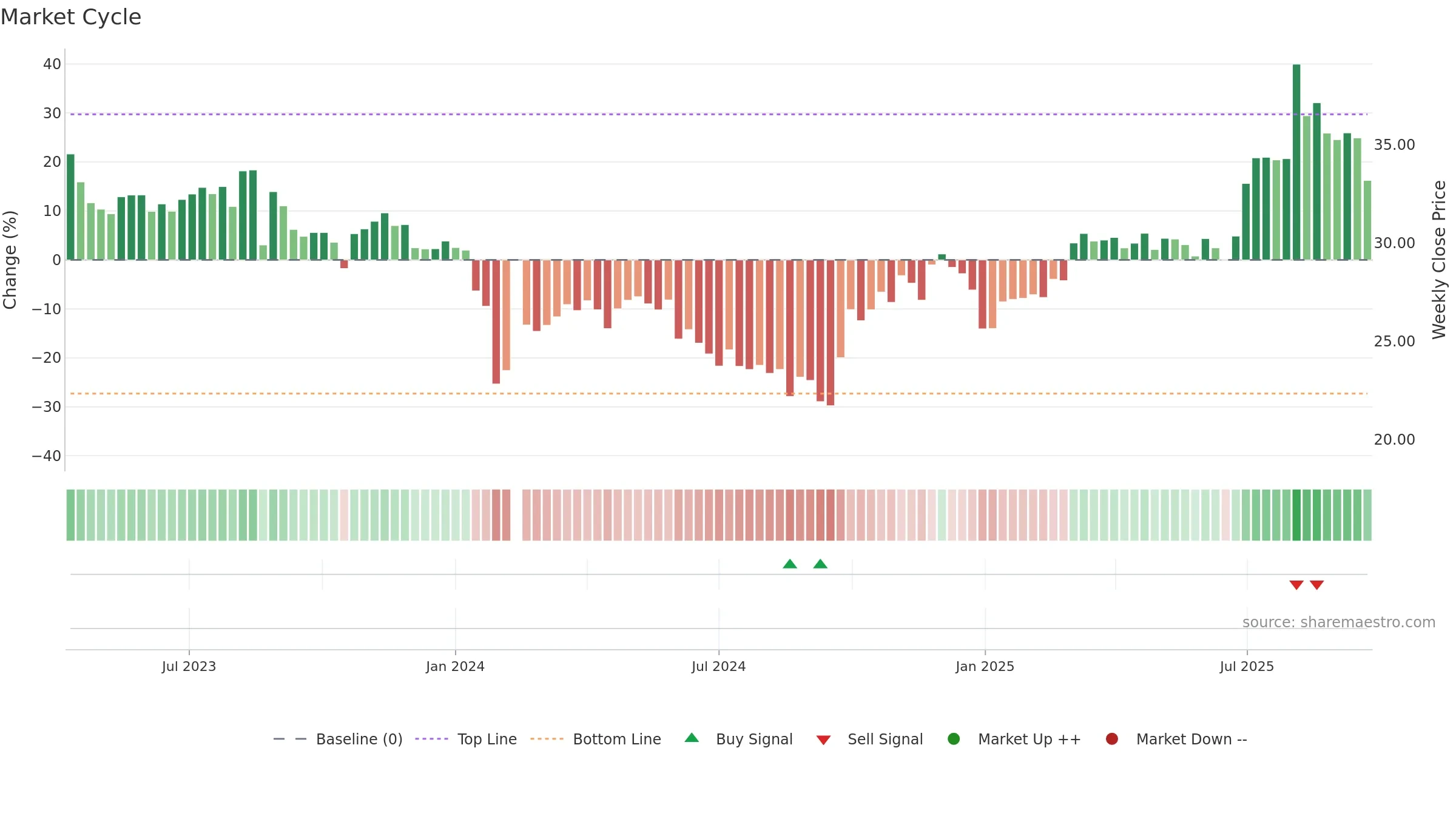Click the 25.00 price axis label
This screenshot has width=1456, height=819.
pos(1394,342)
